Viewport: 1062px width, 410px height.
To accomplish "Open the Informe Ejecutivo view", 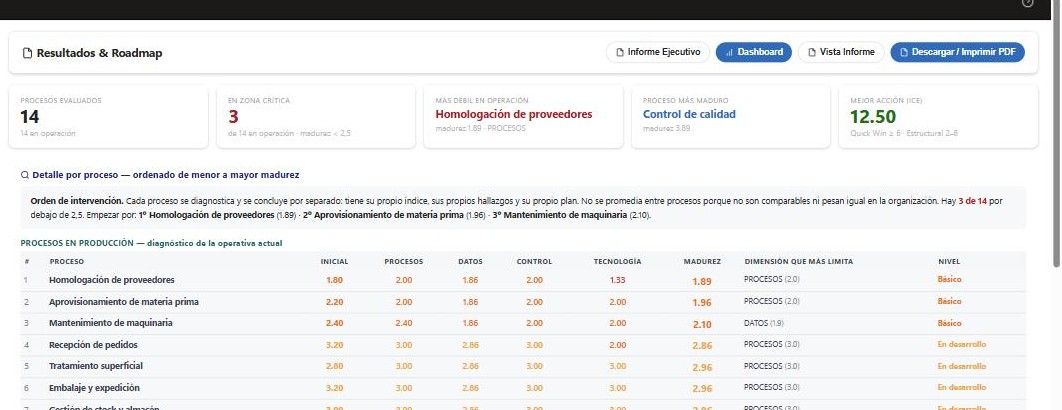I will [658, 52].
